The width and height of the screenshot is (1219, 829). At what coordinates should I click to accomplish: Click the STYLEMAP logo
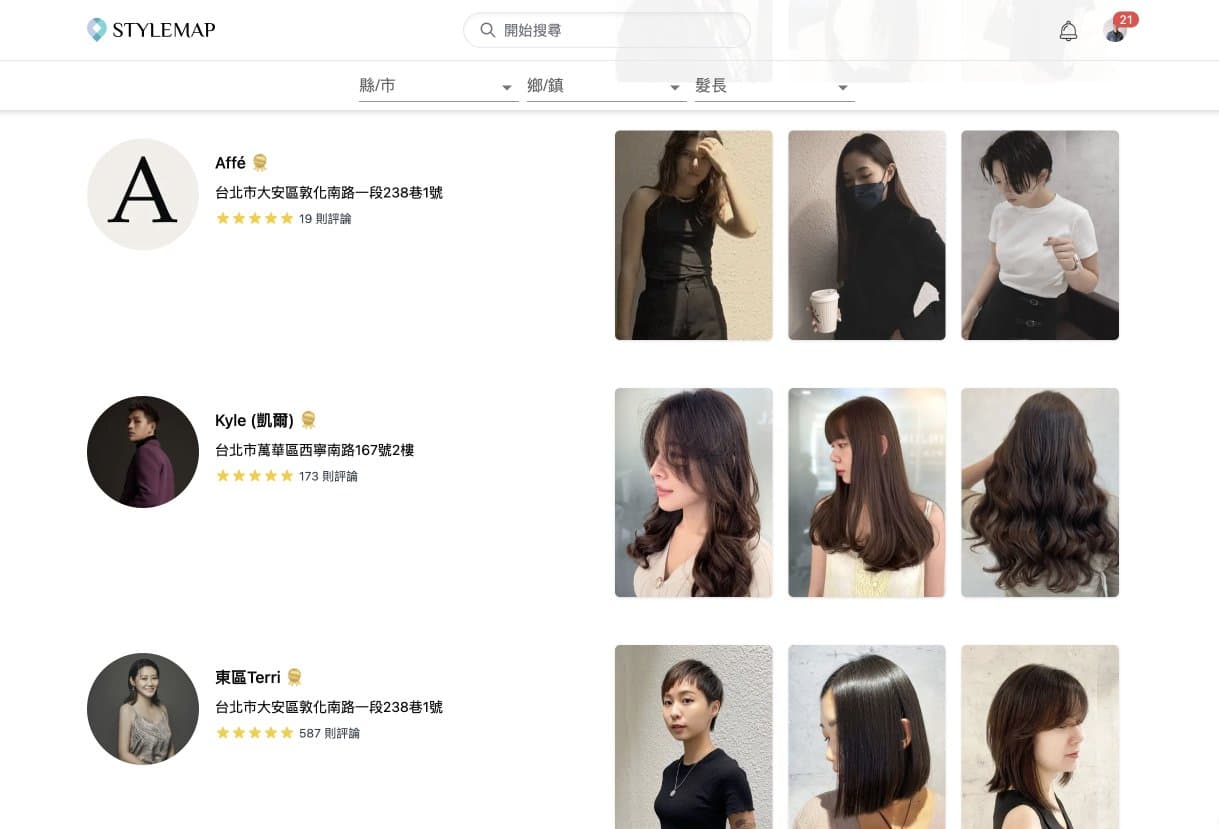151,30
